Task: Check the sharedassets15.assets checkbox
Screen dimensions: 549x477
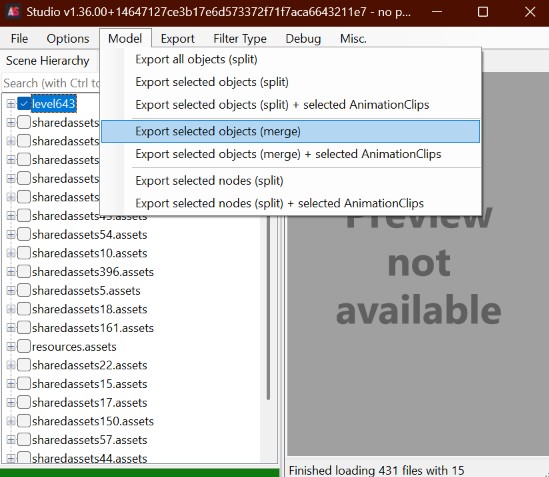Action: (24, 384)
